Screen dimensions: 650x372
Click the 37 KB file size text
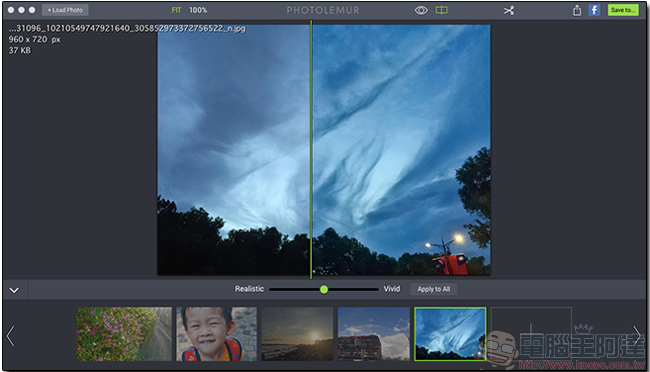(20, 51)
